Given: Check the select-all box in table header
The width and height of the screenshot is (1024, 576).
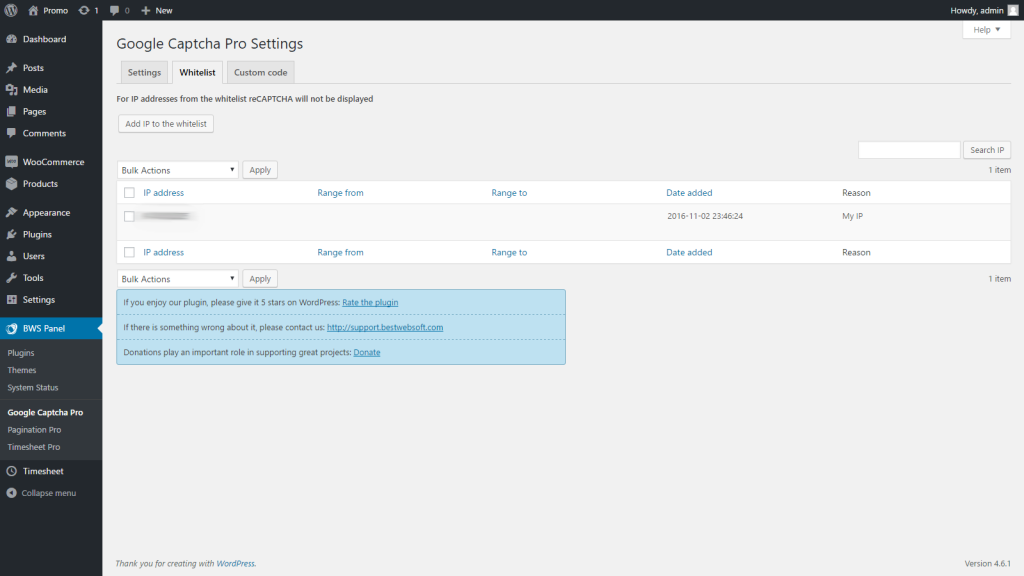Looking at the screenshot, I should pos(129,193).
